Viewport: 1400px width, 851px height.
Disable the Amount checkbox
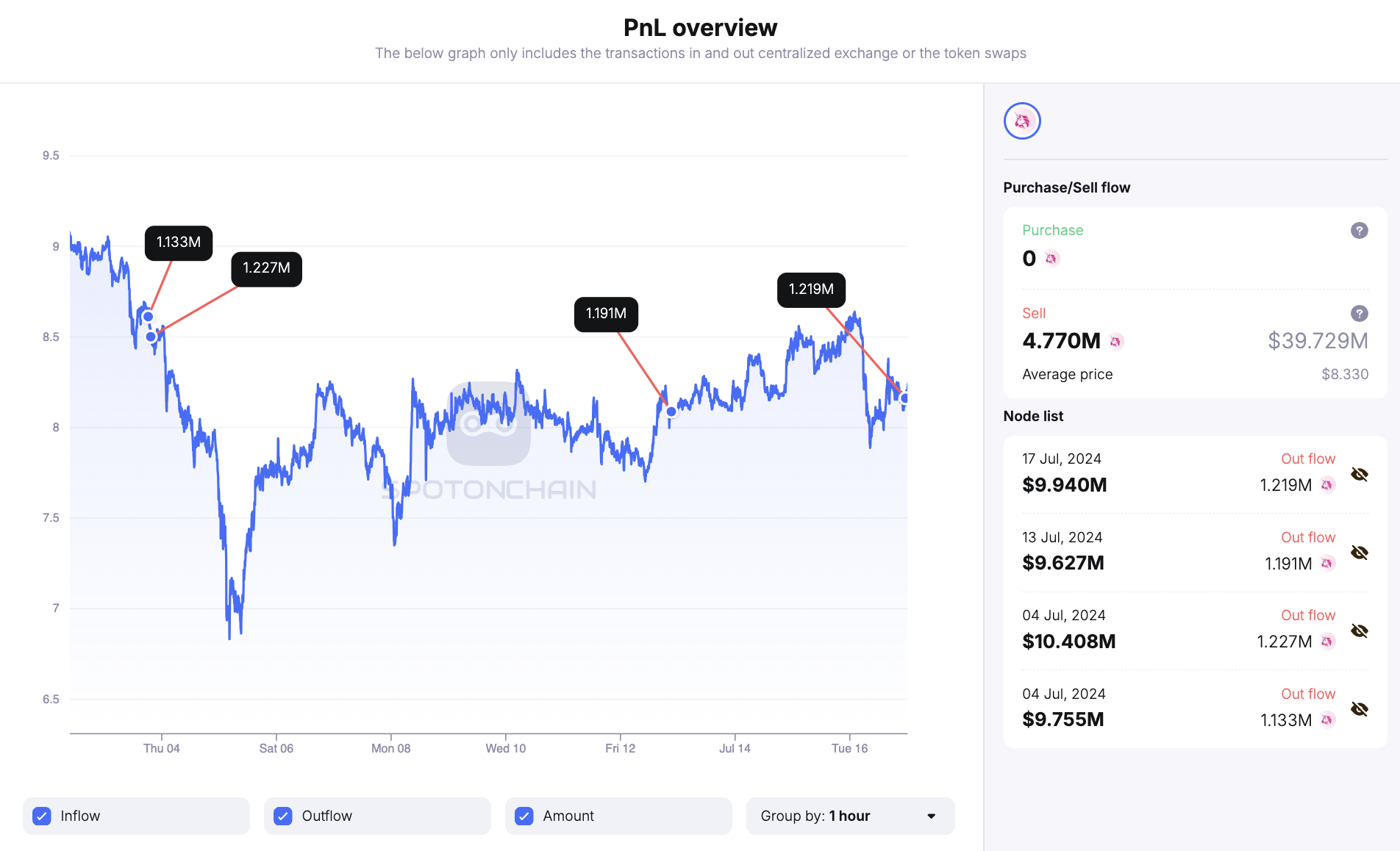(524, 816)
